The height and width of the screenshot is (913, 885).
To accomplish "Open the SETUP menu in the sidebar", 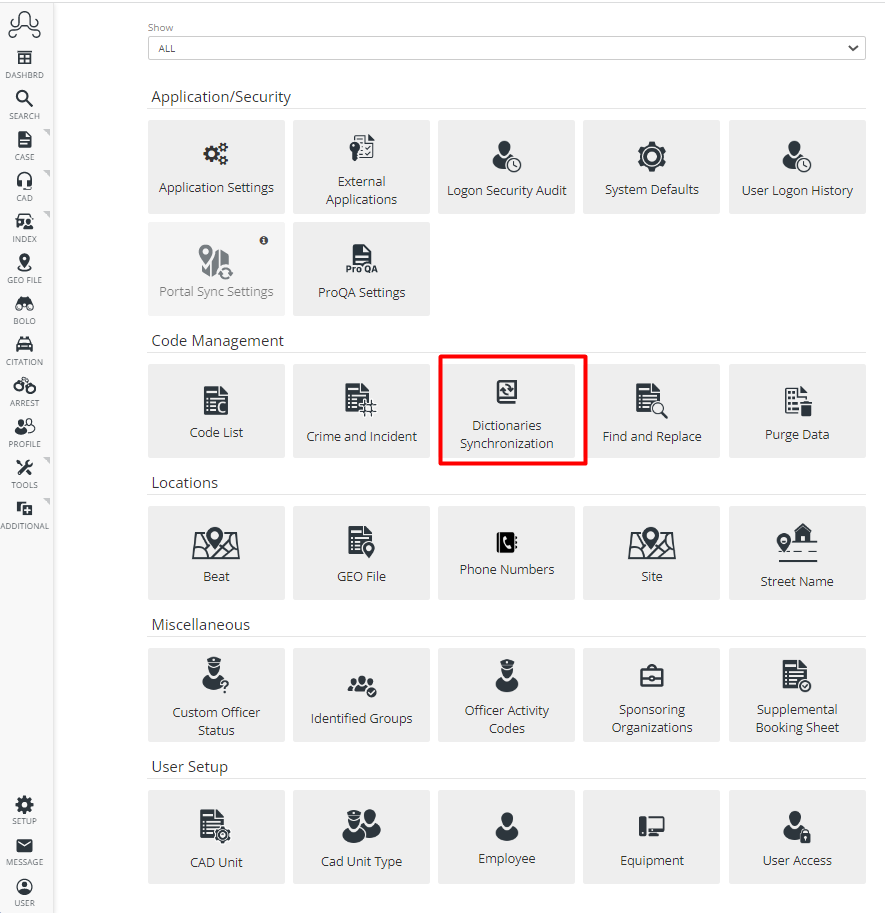I will coord(24,808).
